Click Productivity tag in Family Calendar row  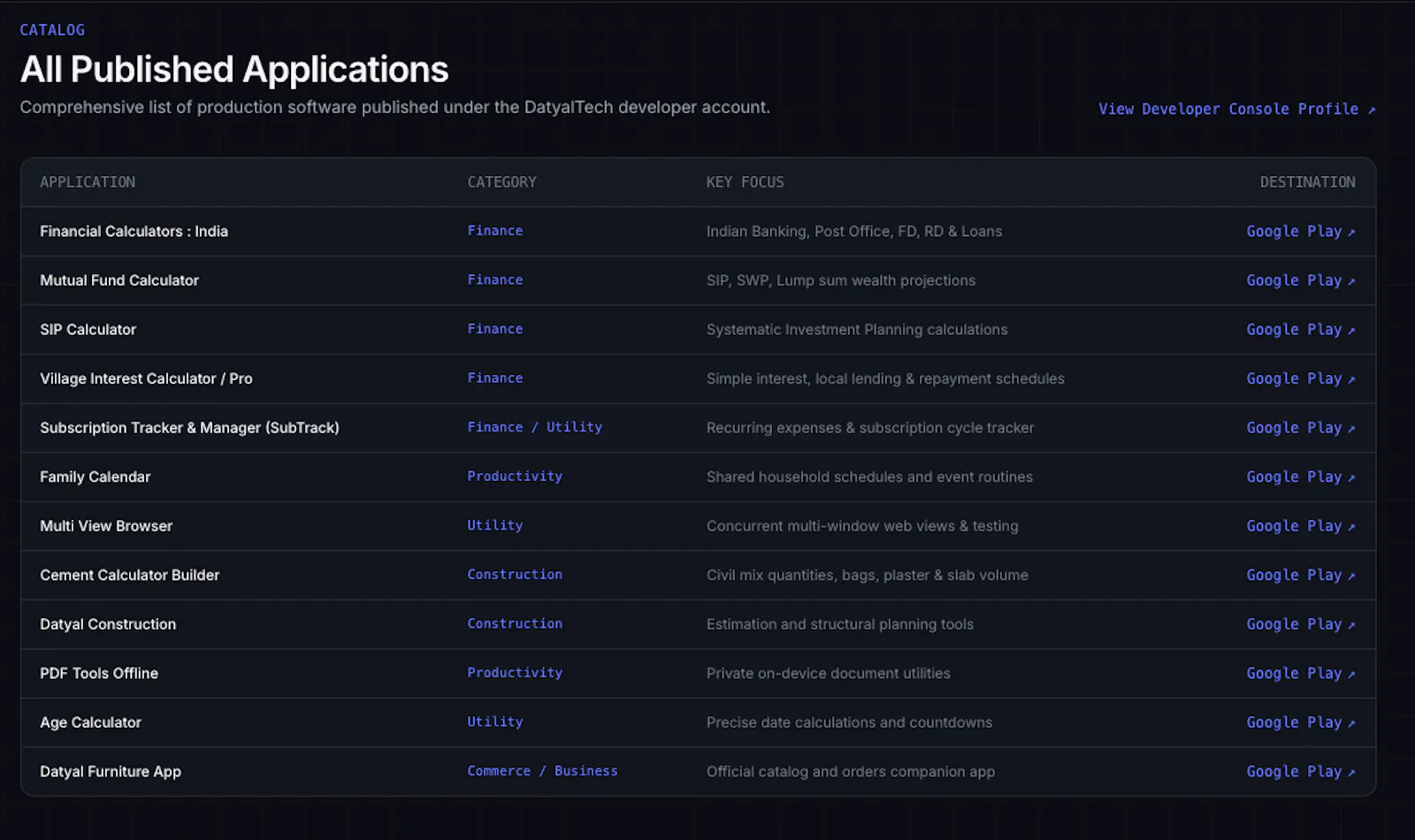(515, 476)
